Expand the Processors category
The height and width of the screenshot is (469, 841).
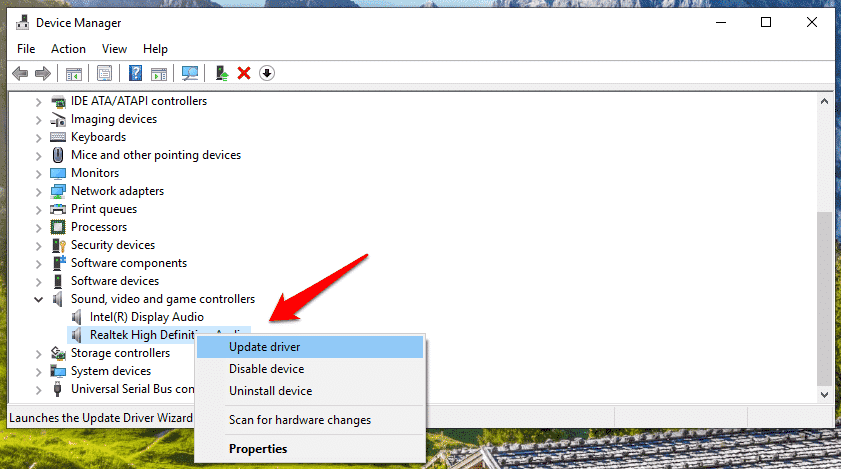38,228
